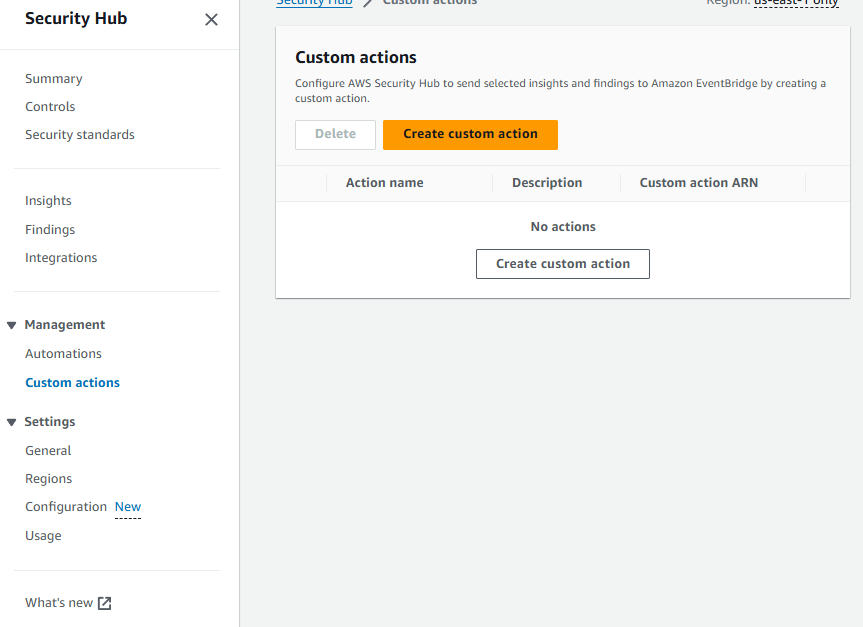Click the Custom actions panel heading
This screenshot has height=627, width=863.
click(x=356, y=58)
